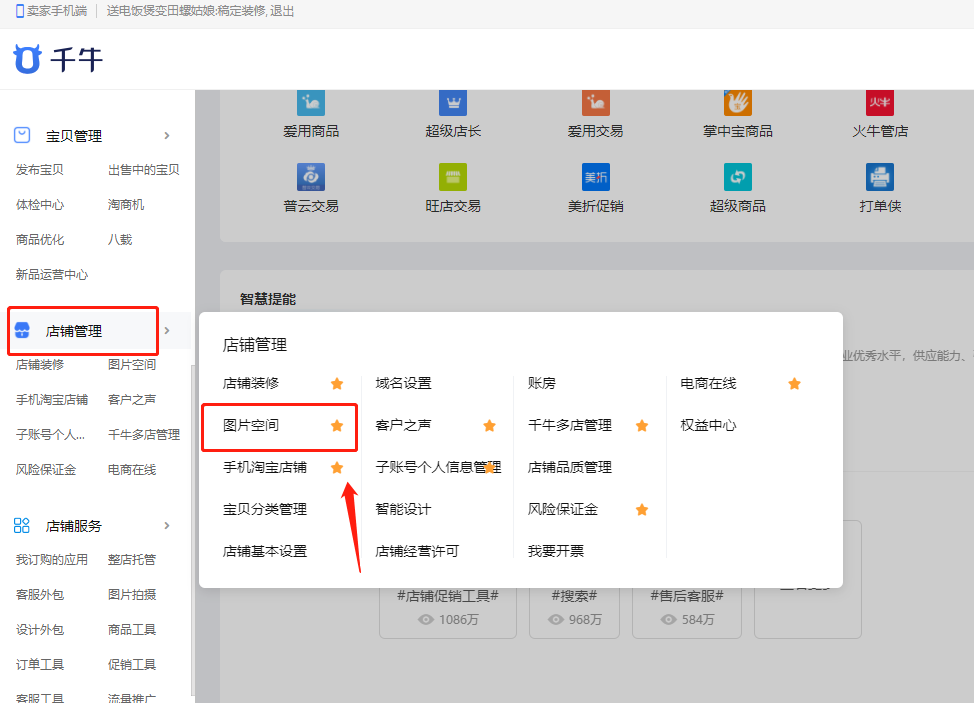Expand the 店铺管理 chevron arrow
Image resolution: width=974 pixels, height=703 pixels.
tap(166, 330)
